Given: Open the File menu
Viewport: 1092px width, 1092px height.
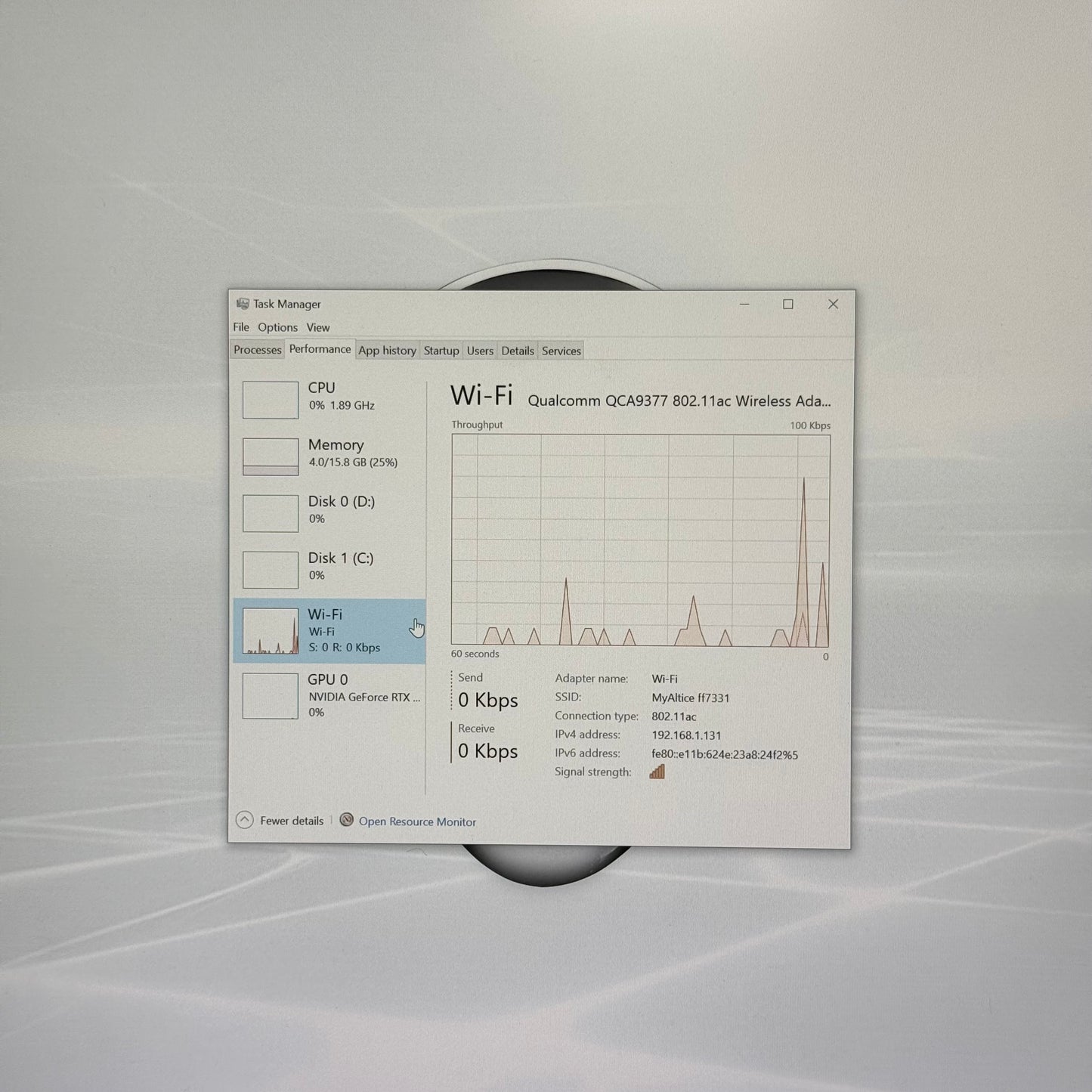Looking at the screenshot, I should tap(241, 327).
